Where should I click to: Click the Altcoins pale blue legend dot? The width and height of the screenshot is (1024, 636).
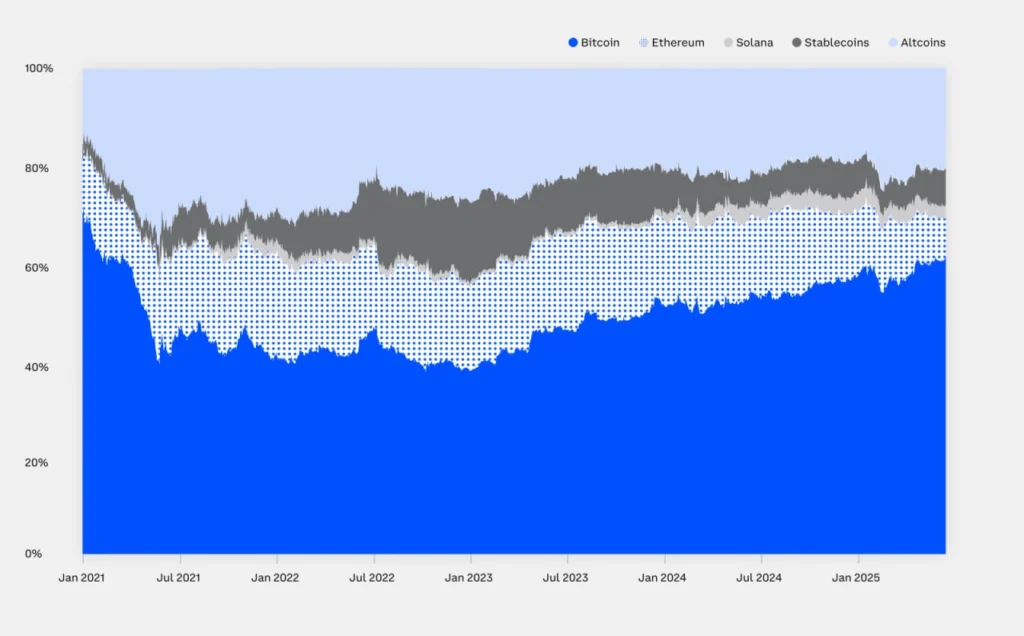[893, 43]
